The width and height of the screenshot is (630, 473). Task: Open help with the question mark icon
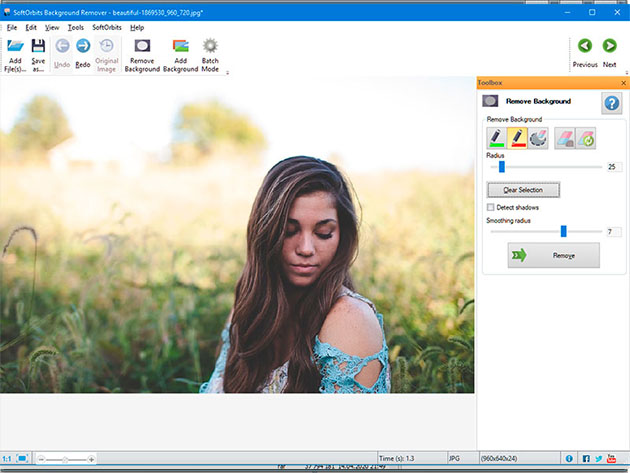click(x=611, y=103)
